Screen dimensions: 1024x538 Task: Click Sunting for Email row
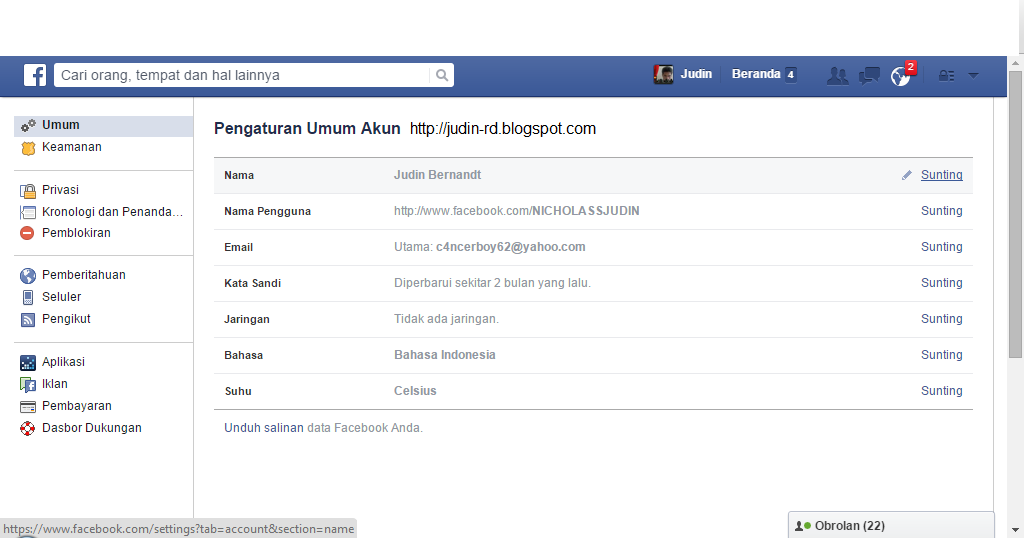coord(942,247)
